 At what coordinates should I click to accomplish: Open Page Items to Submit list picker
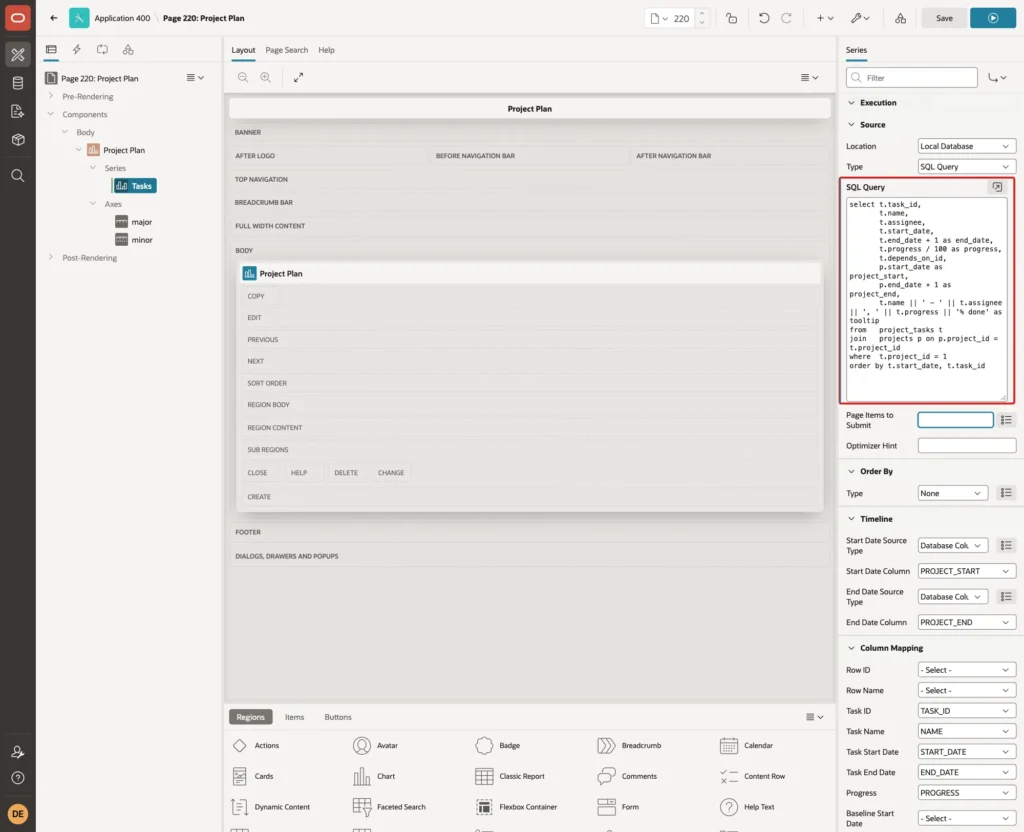1006,420
